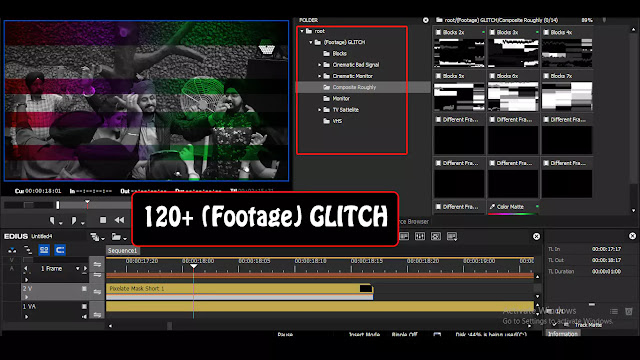Open the 1 Frame timeline scale dropdown

[x=77, y=269]
